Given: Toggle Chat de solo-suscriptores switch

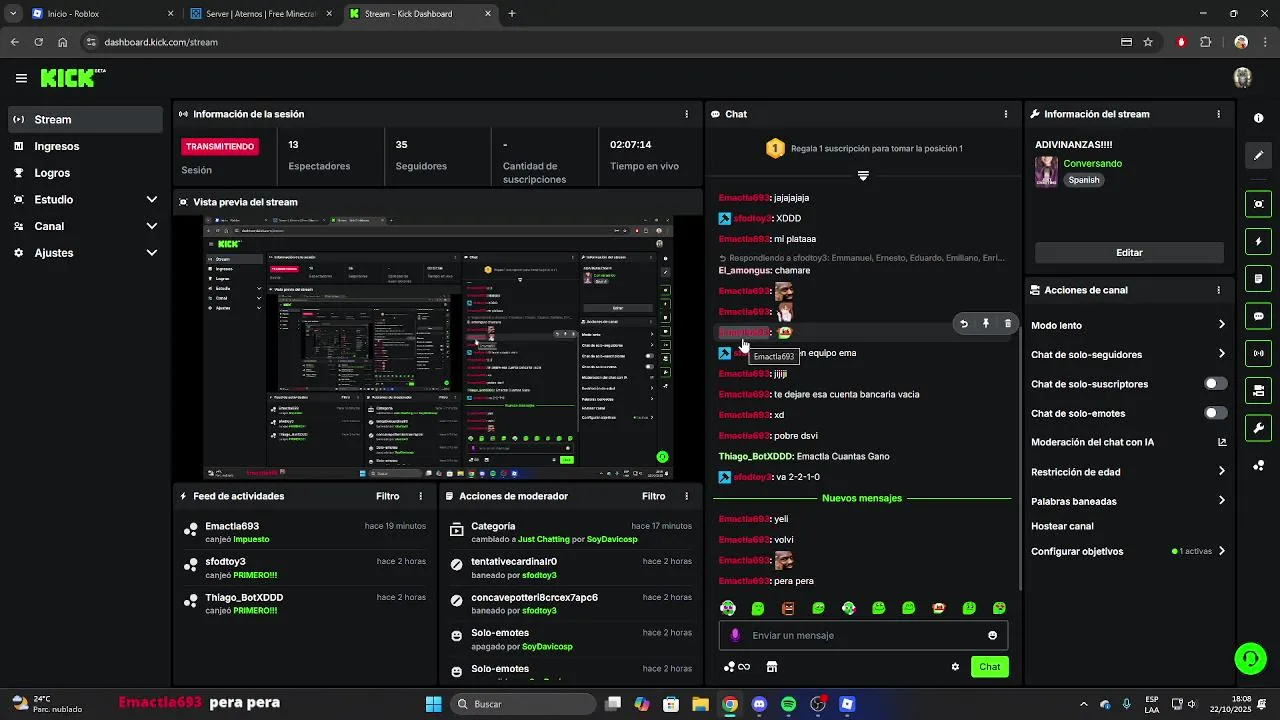Looking at the screenshot, I should [1215, 384].
